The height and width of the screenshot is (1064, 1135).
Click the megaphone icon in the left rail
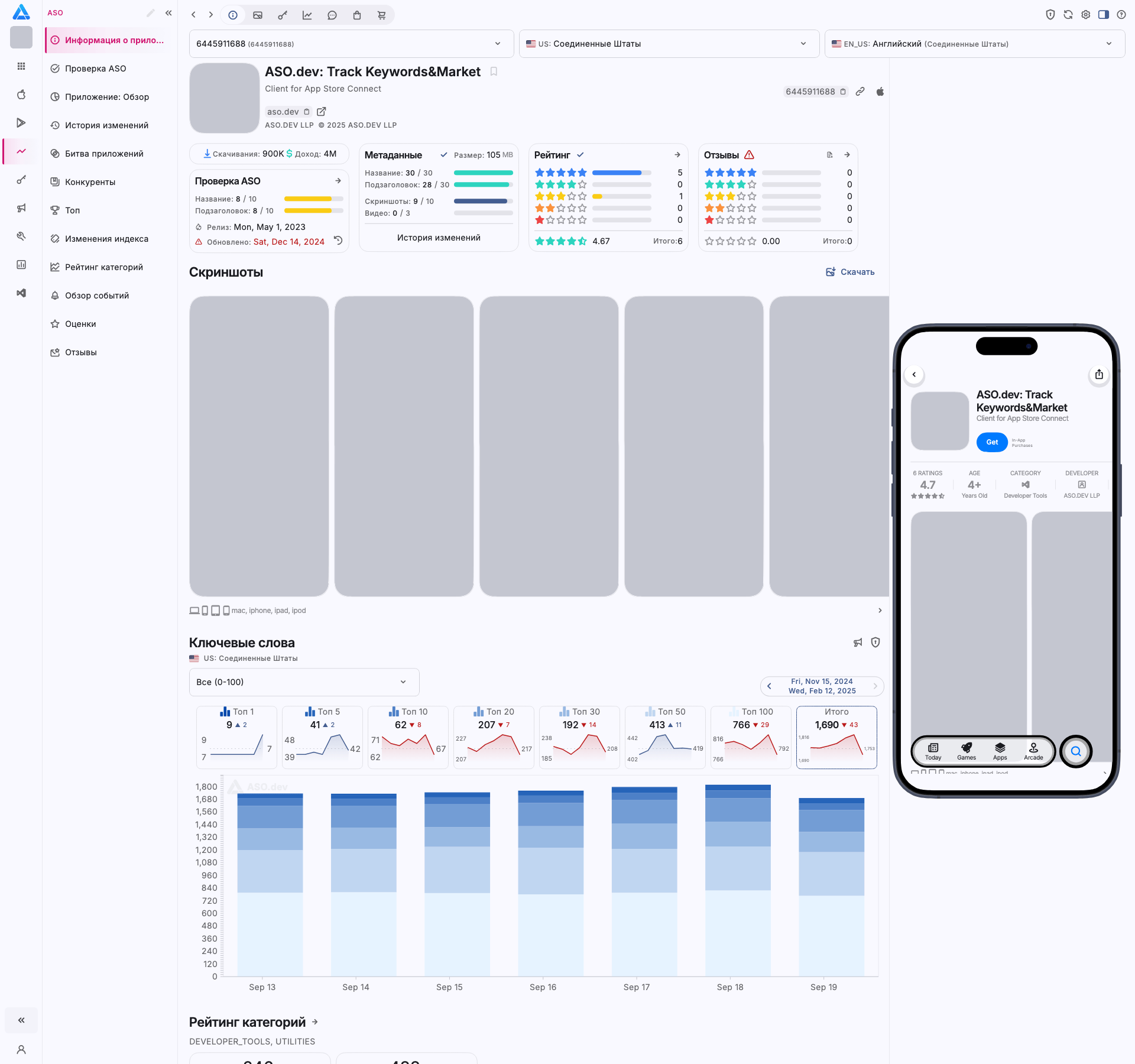(21, 208)
